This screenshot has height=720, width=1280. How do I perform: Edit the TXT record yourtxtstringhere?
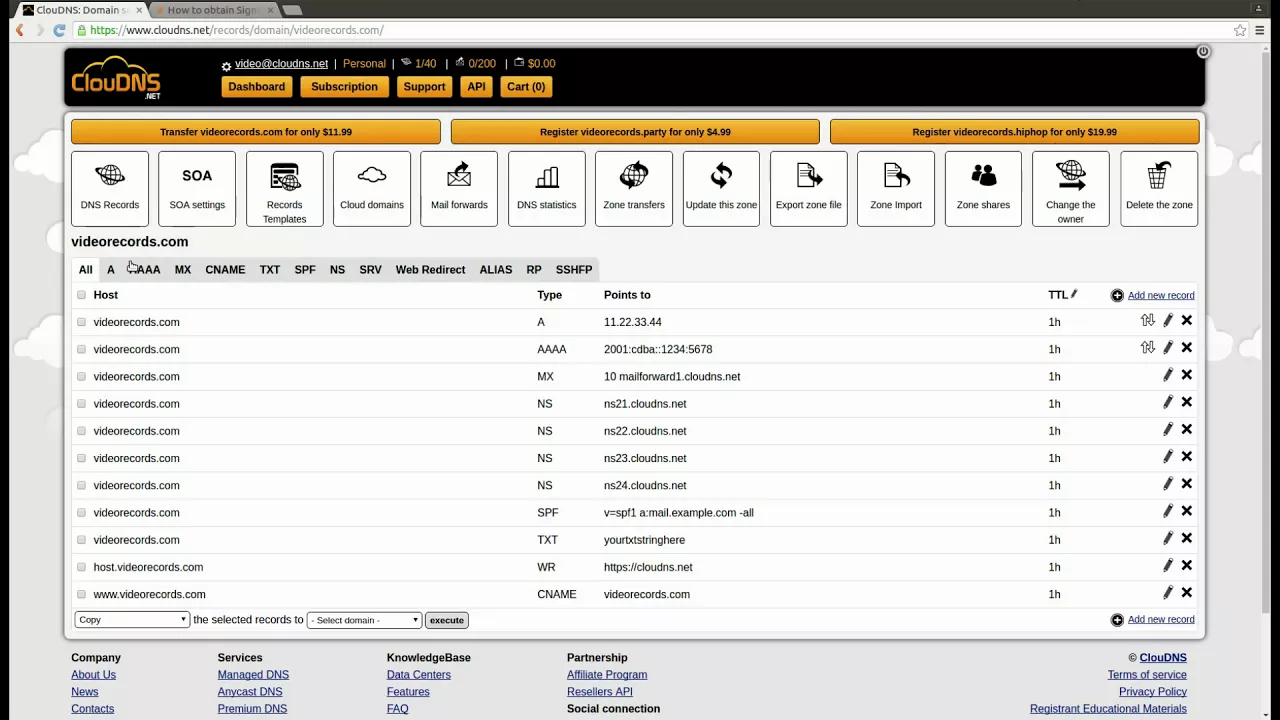pos(1167,538)
